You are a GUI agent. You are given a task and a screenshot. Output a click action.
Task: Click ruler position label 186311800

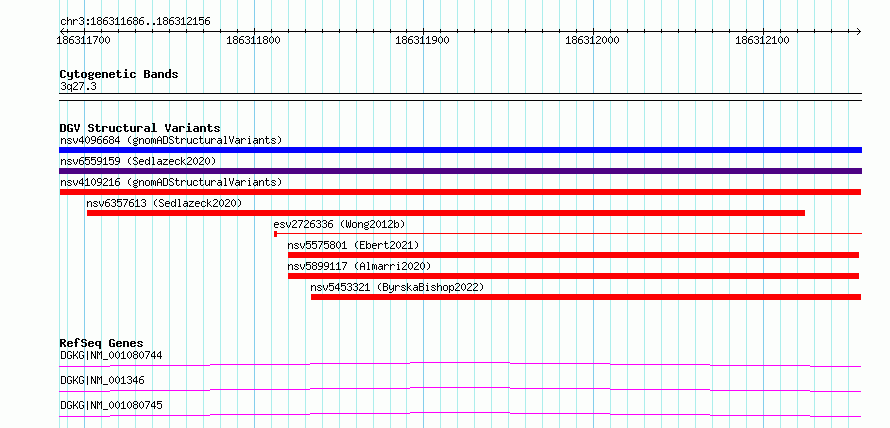[x=253, y=40]
